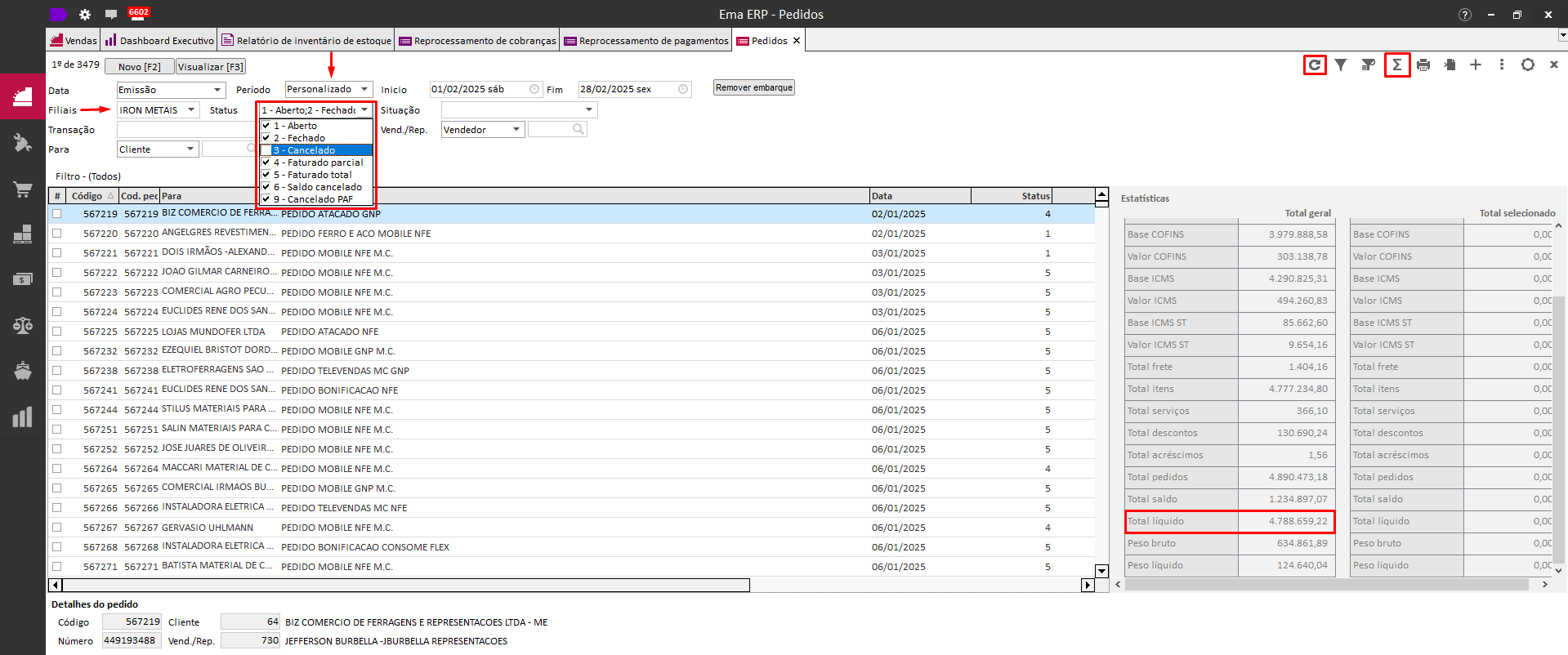Click the Transação input field

(188, 129)
